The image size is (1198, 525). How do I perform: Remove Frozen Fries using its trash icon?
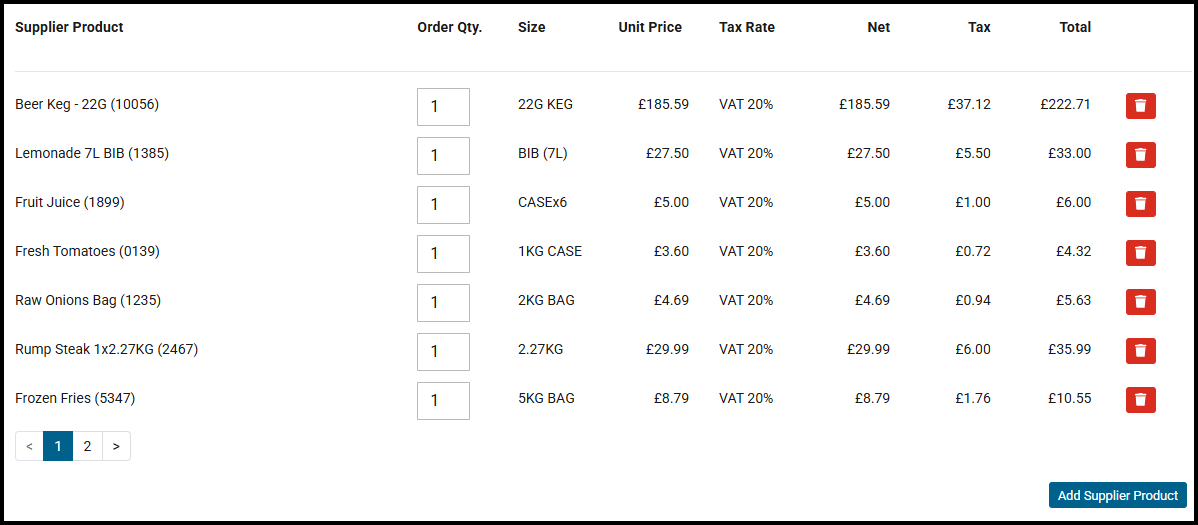(x=1140, y=400)
